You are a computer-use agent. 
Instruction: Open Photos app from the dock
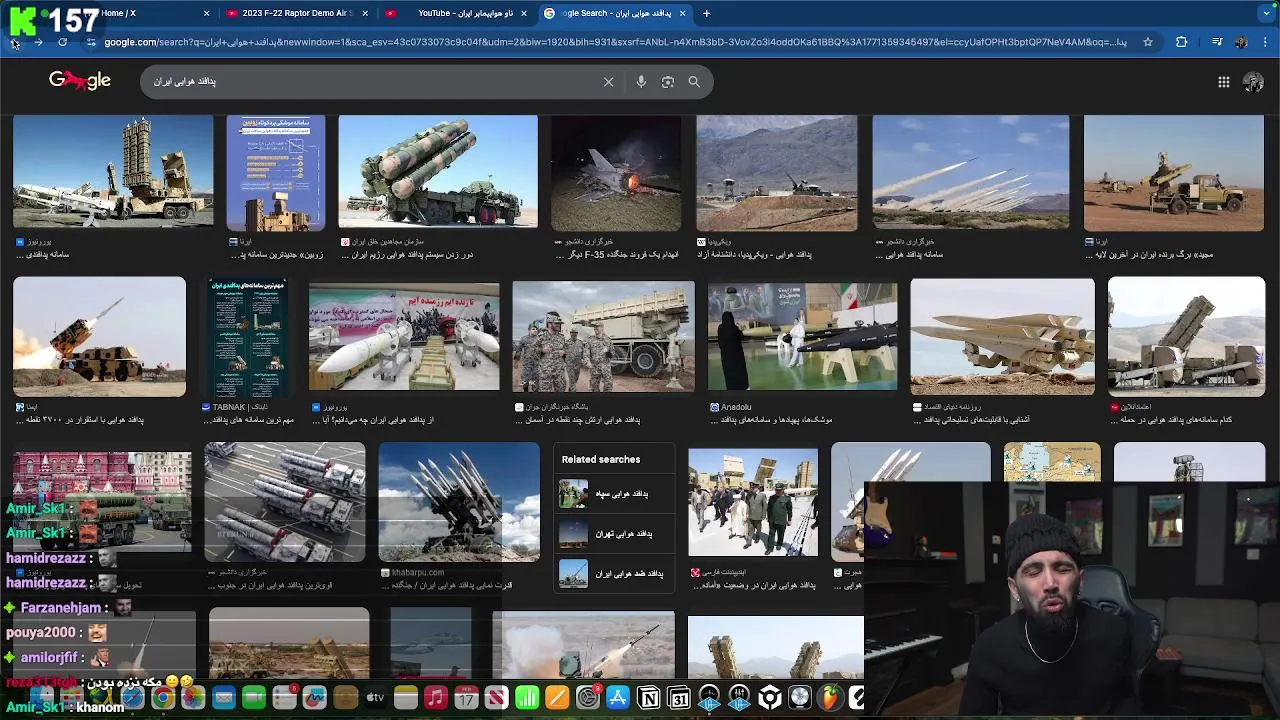point(193,698)
